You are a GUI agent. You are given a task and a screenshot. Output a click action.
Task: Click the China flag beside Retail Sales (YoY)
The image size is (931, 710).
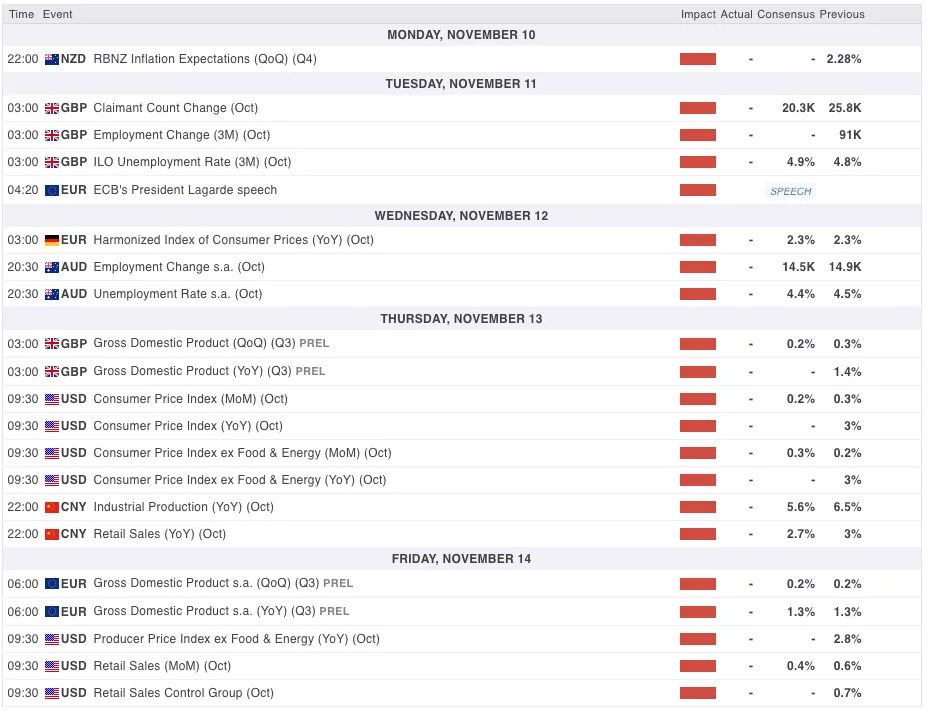pyautogui.click(x=52, y=534)
